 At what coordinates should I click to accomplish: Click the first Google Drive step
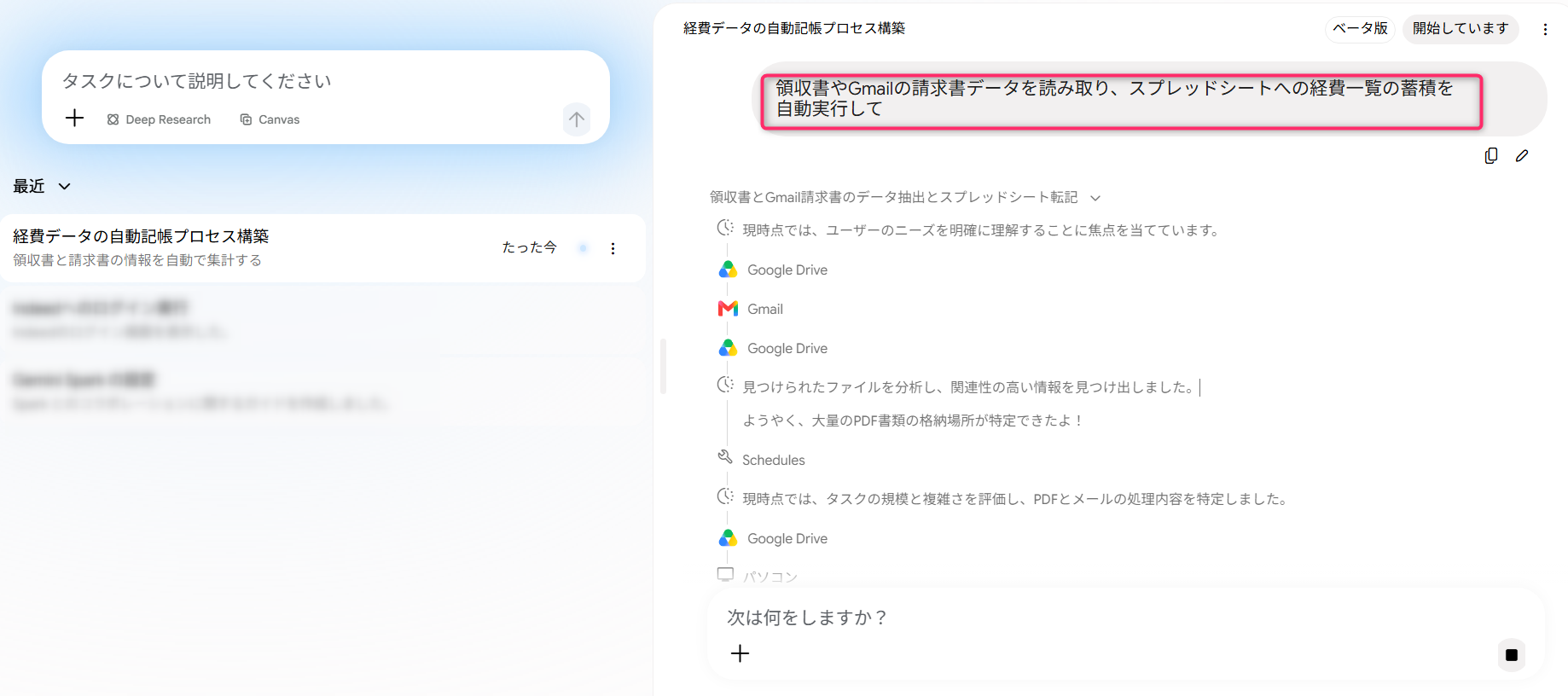coord(774,270)
